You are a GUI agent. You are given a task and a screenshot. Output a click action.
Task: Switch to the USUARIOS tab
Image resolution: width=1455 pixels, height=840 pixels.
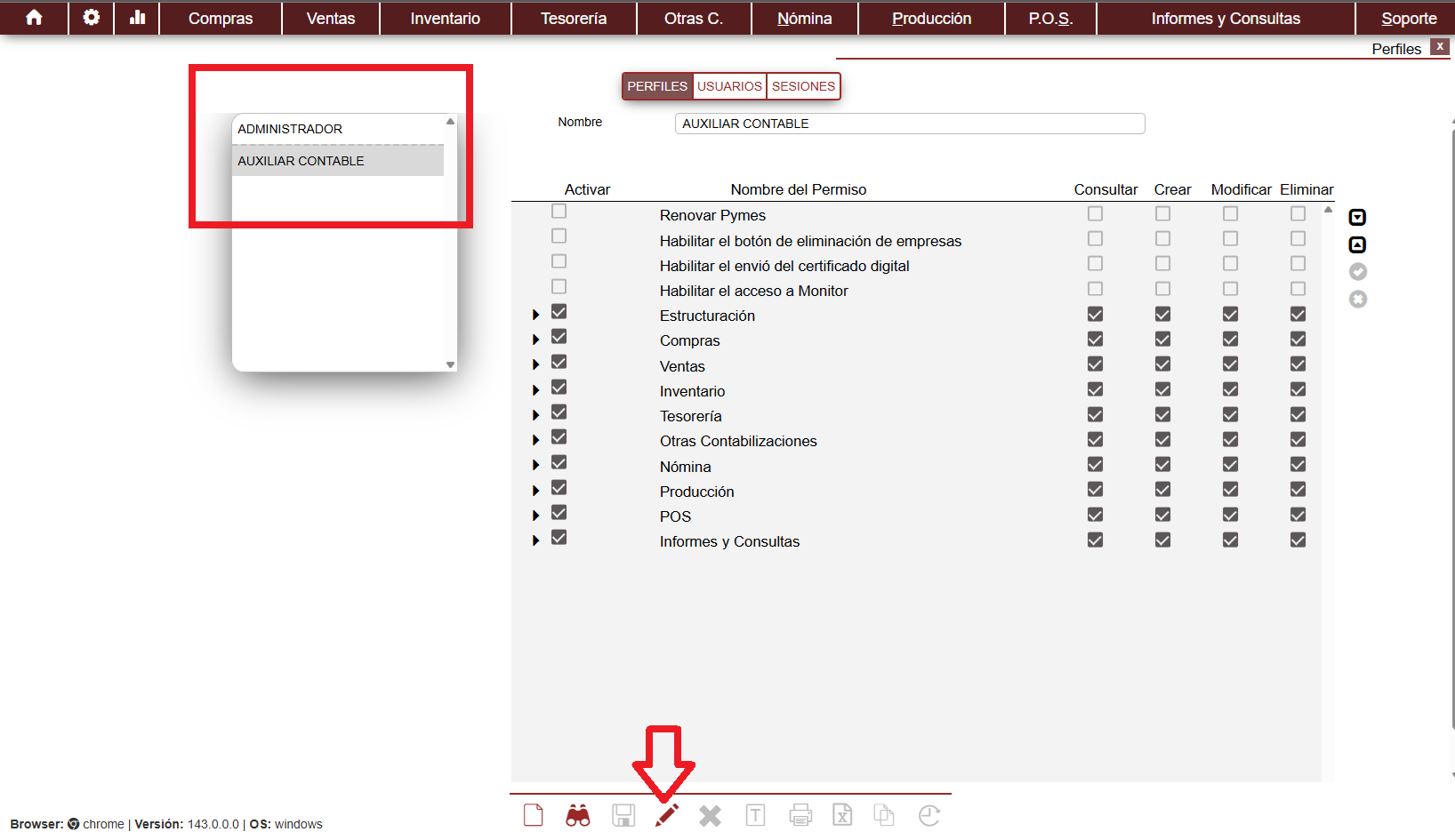pyautogui.click(x=729, y=86)
